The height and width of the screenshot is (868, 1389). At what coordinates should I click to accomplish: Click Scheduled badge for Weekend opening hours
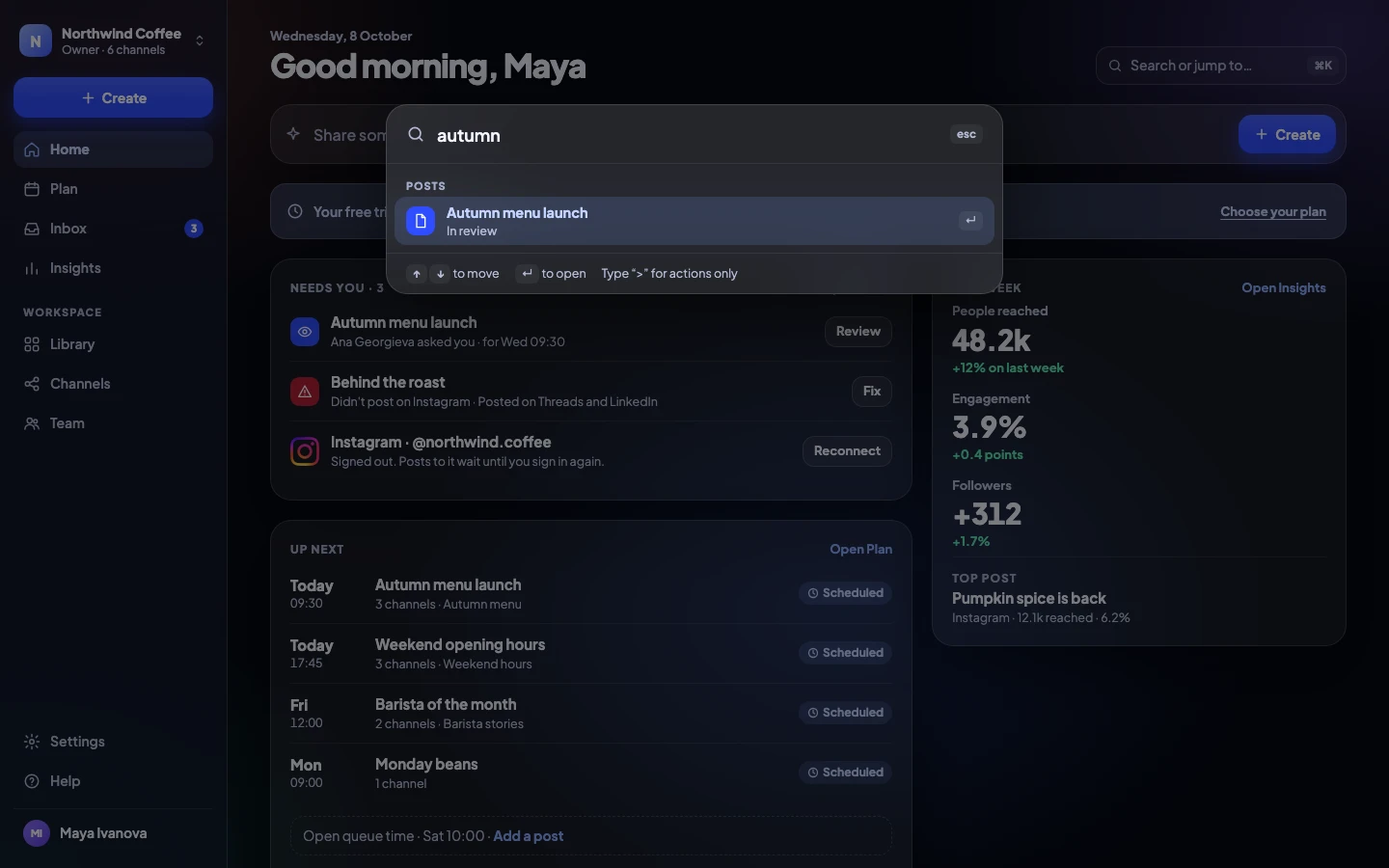click(845, 653)
